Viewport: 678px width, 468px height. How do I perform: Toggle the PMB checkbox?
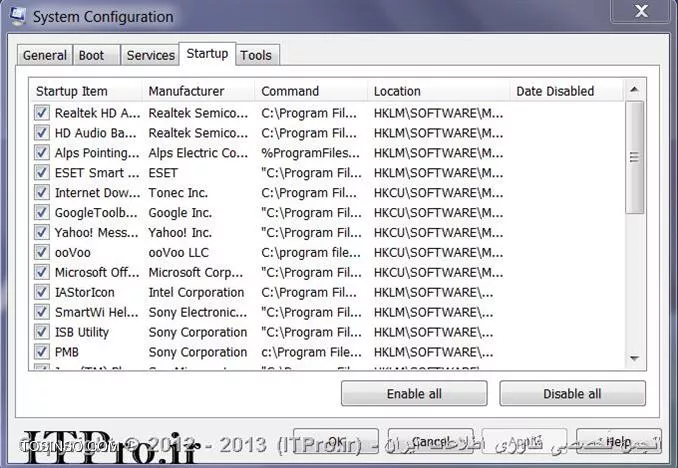(42, 352)
